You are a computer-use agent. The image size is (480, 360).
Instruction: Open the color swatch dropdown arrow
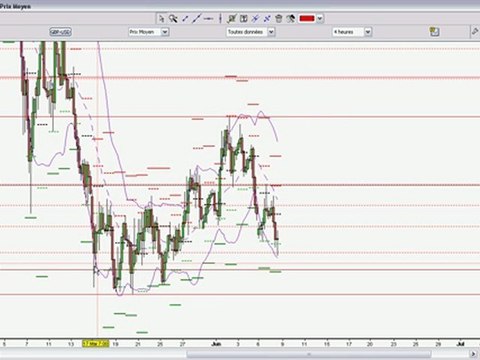click(x=320, y=19)
